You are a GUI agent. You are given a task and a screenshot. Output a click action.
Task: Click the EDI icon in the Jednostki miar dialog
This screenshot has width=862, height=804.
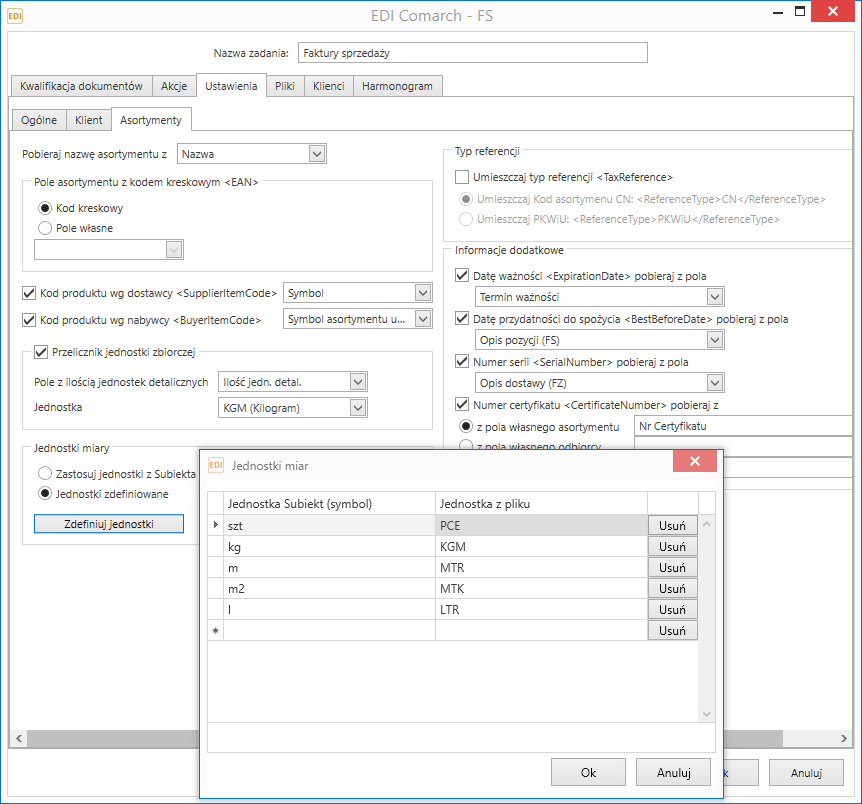point(216,465)
